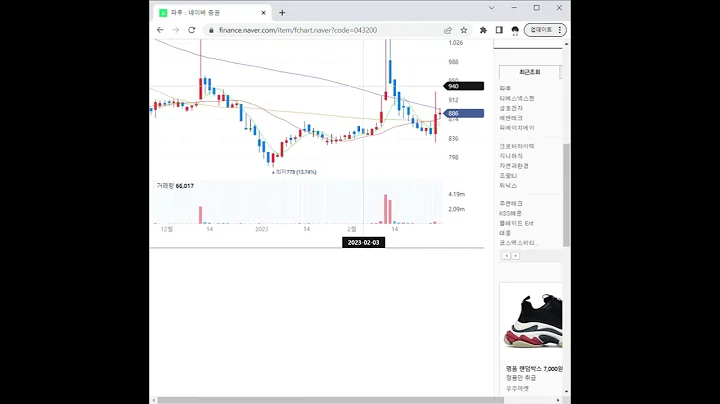The height and width of the screenshot is (404, 720).
Task: Open 대동 stock link
Action: pyautogui.click(x=505, y=233)
